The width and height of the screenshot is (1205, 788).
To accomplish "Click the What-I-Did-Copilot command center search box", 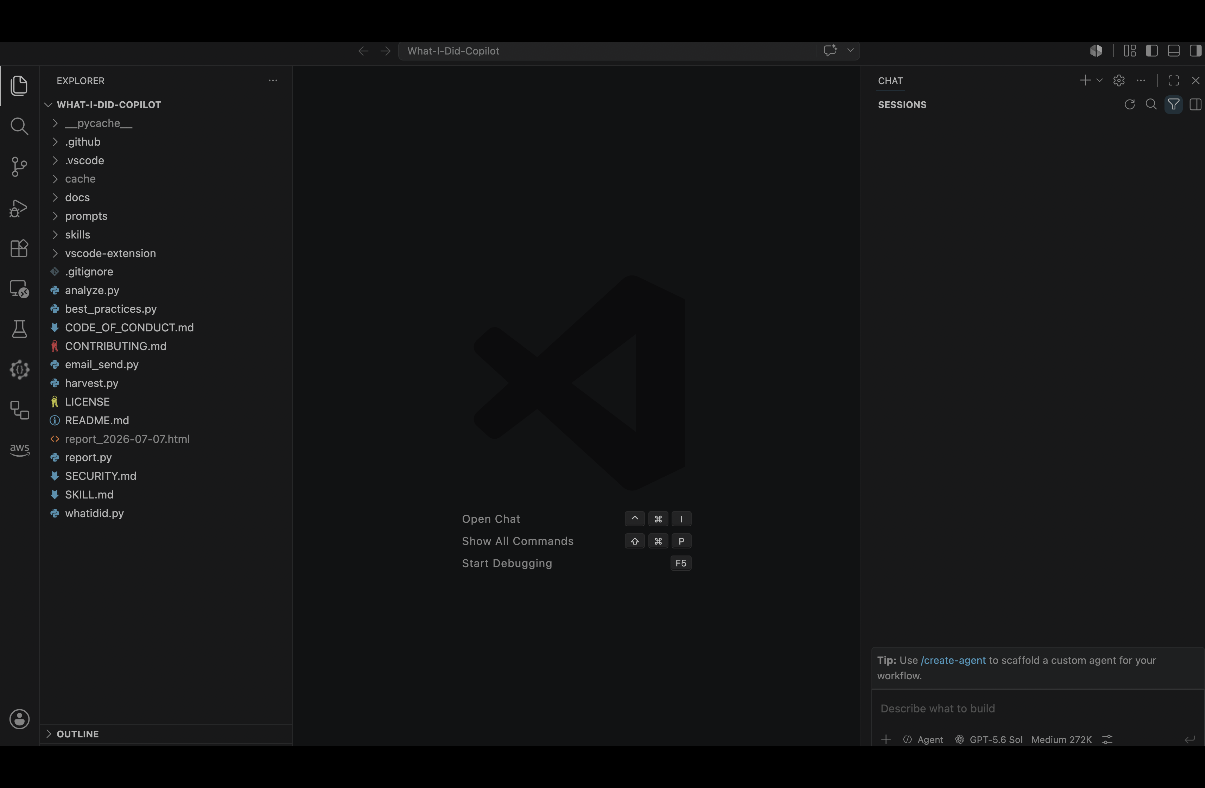I will [608, 51].
